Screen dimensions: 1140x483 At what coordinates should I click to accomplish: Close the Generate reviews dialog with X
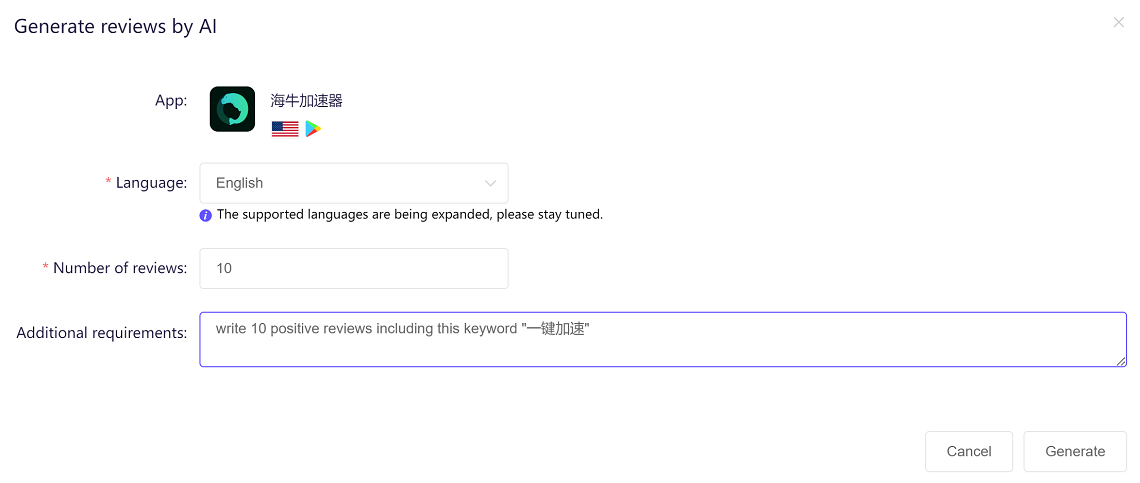click(1118, 23)
